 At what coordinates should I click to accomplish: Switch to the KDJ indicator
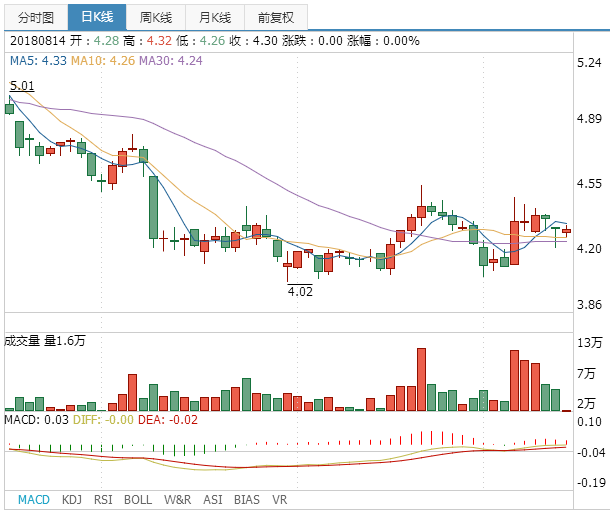coord(72,500)
